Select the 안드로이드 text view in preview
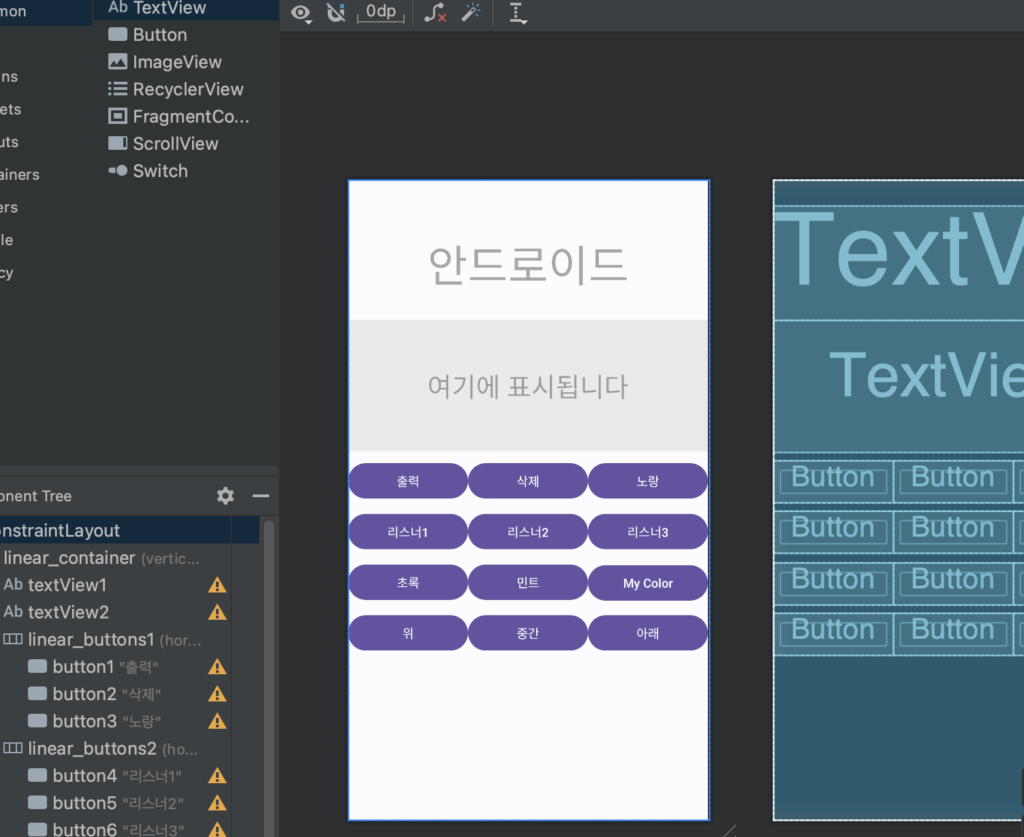This screenshot has width=1024, height=837. [x=528, y=264]
